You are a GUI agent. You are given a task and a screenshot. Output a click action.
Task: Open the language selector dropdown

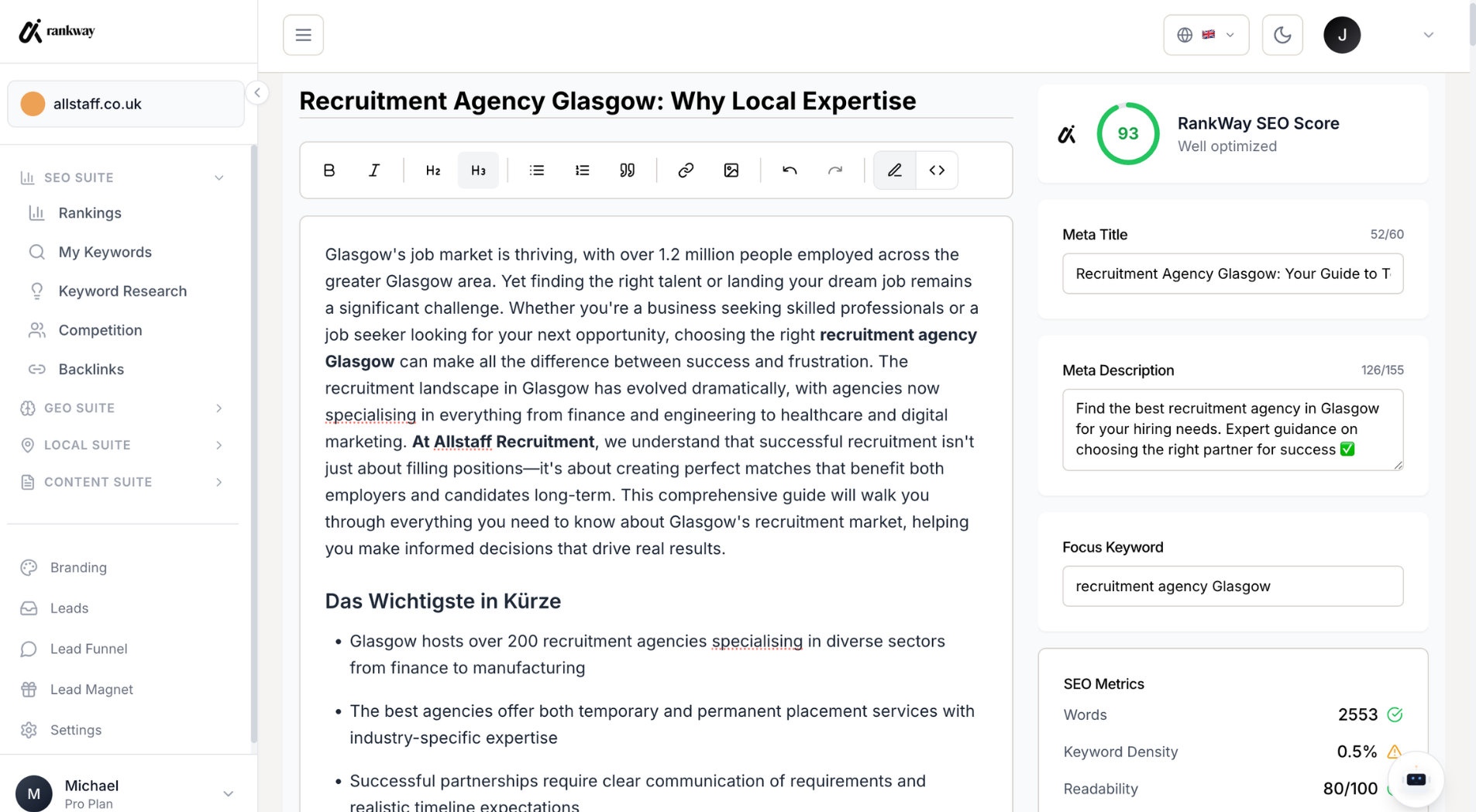1206,35
